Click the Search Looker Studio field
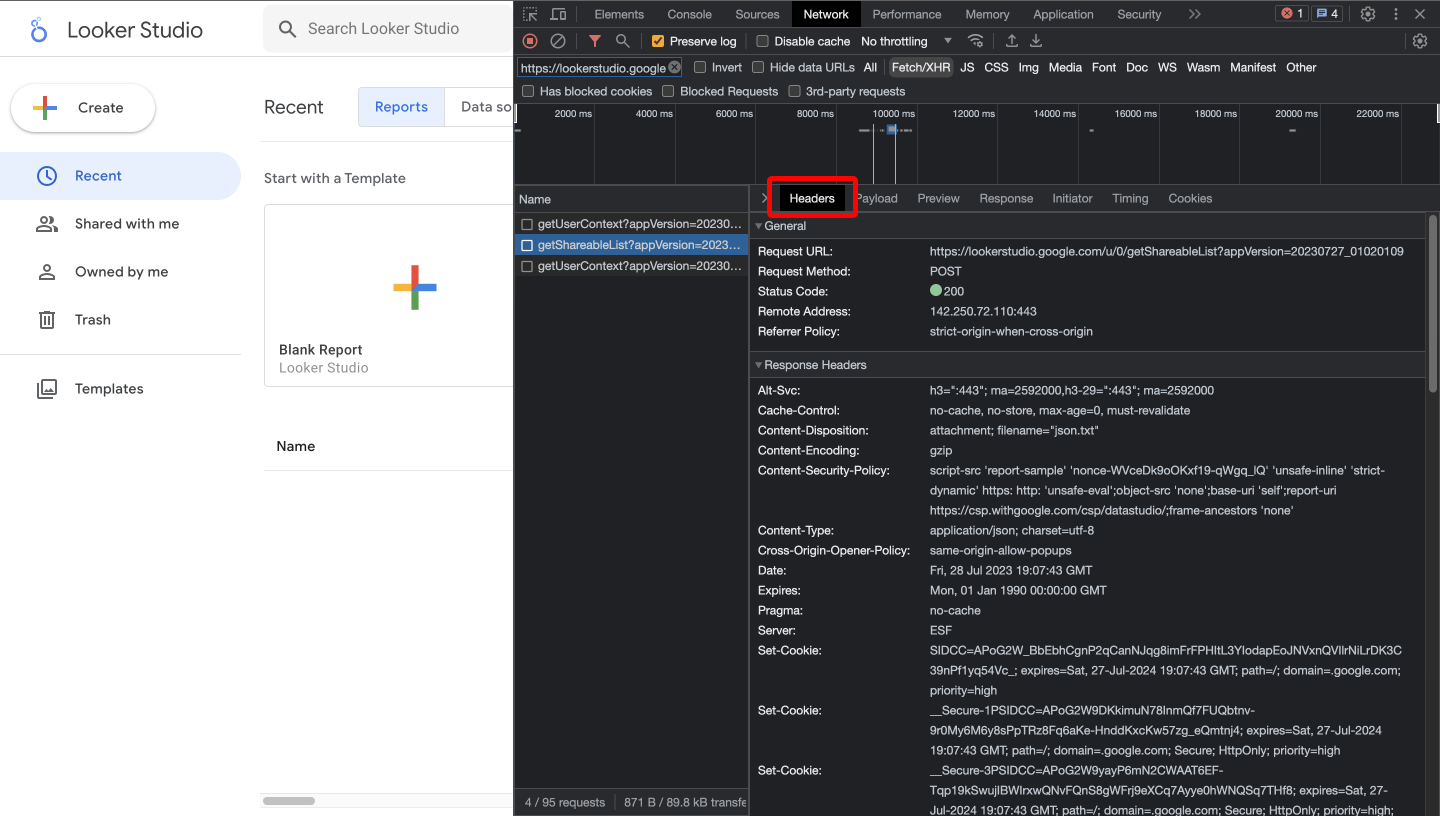Screen dimensions: 1440x816 tap(400, 29)
